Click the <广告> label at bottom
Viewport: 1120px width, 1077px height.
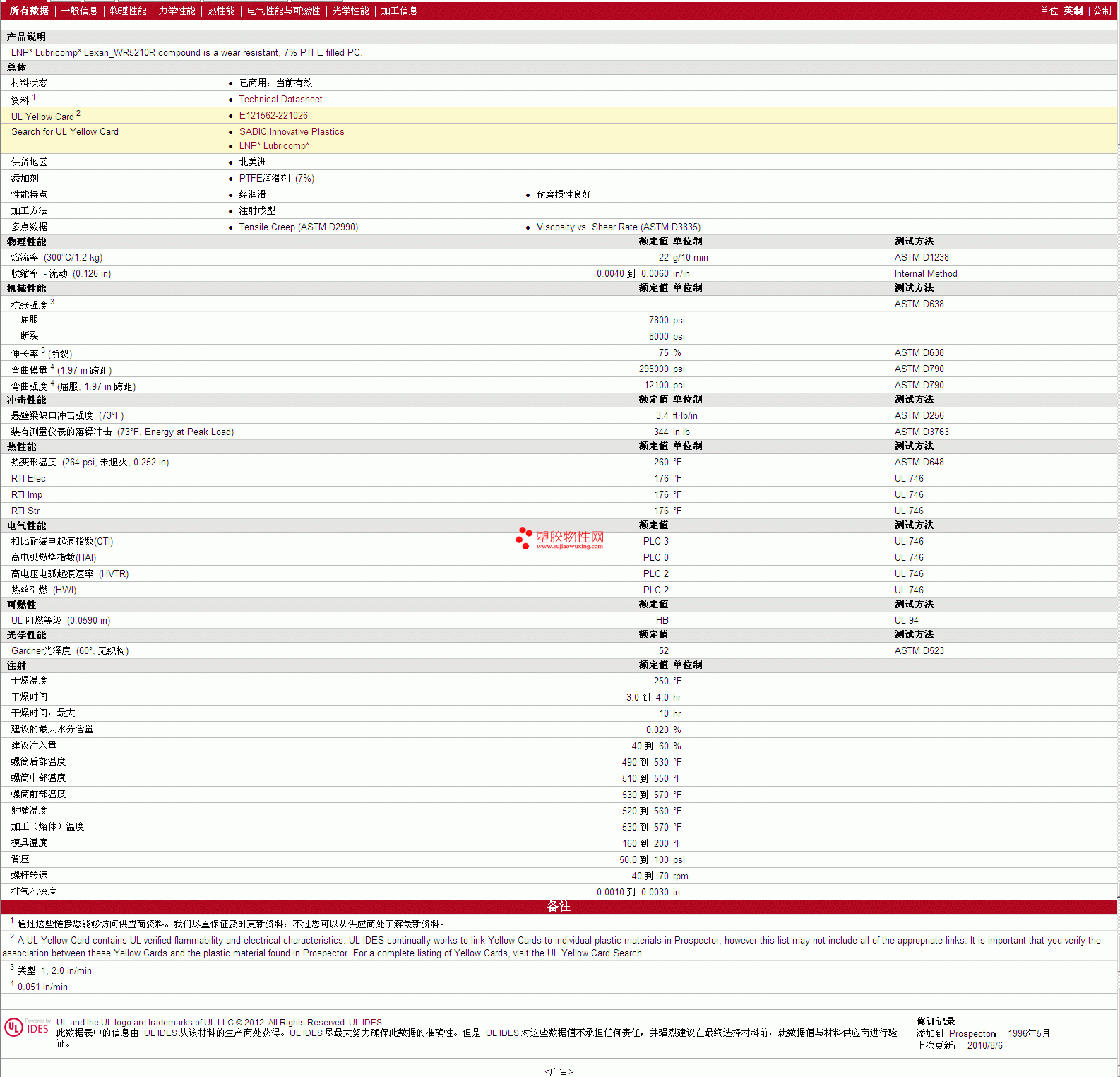559,1072
